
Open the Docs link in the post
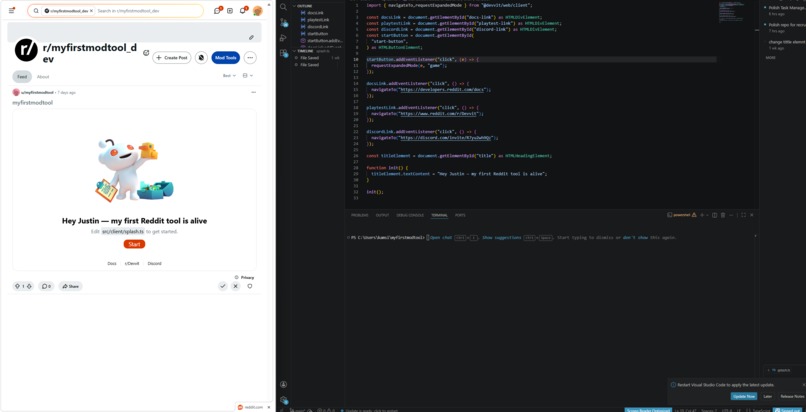(x=112, y=264)
